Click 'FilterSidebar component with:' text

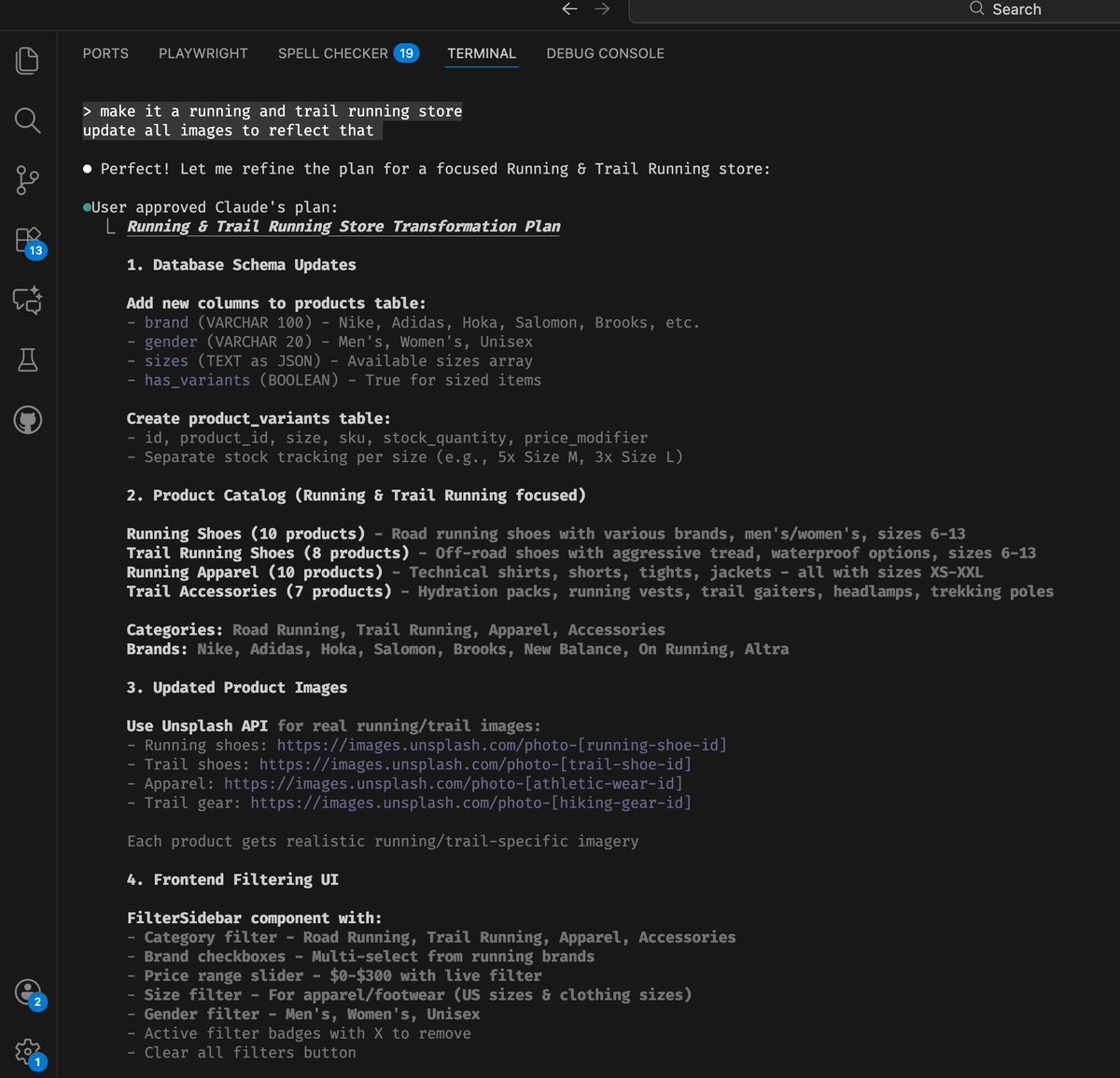(254, 918)
